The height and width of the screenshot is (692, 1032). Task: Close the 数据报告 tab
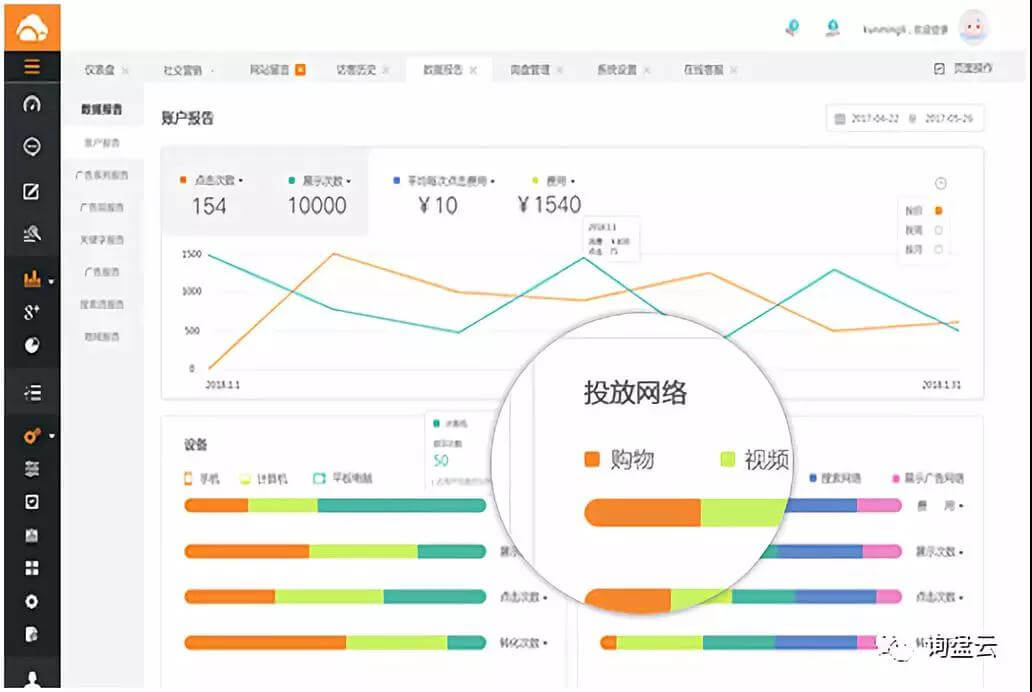[473, 70]
